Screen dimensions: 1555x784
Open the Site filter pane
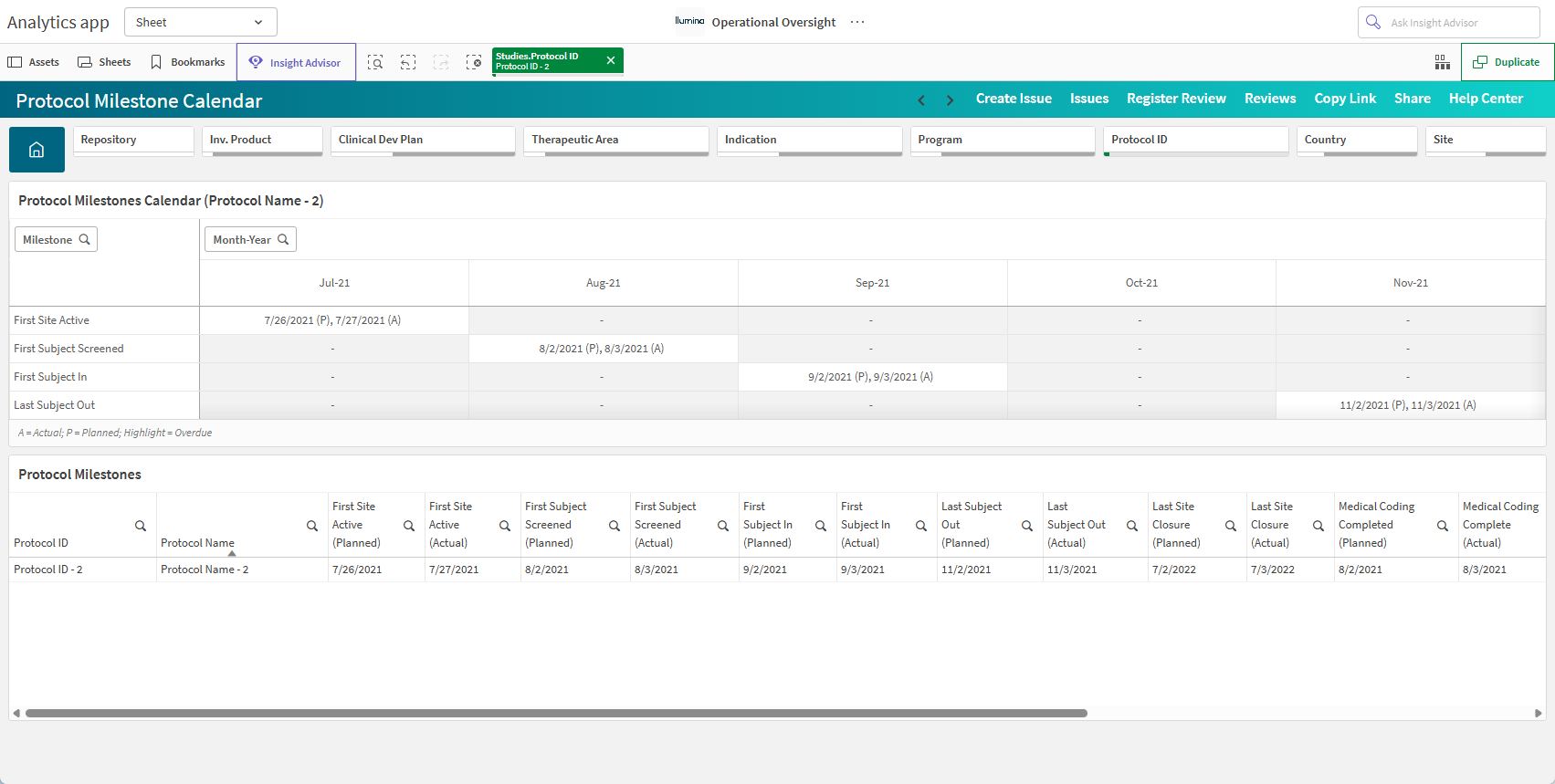point(1486,141)
